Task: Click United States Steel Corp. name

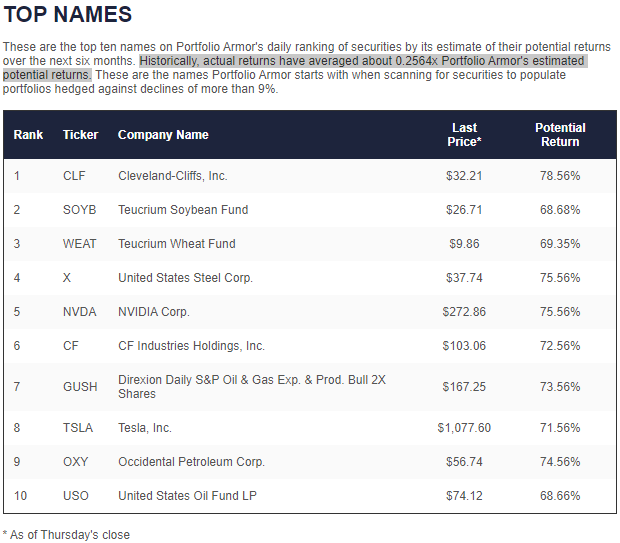Action: coord(185,278)
